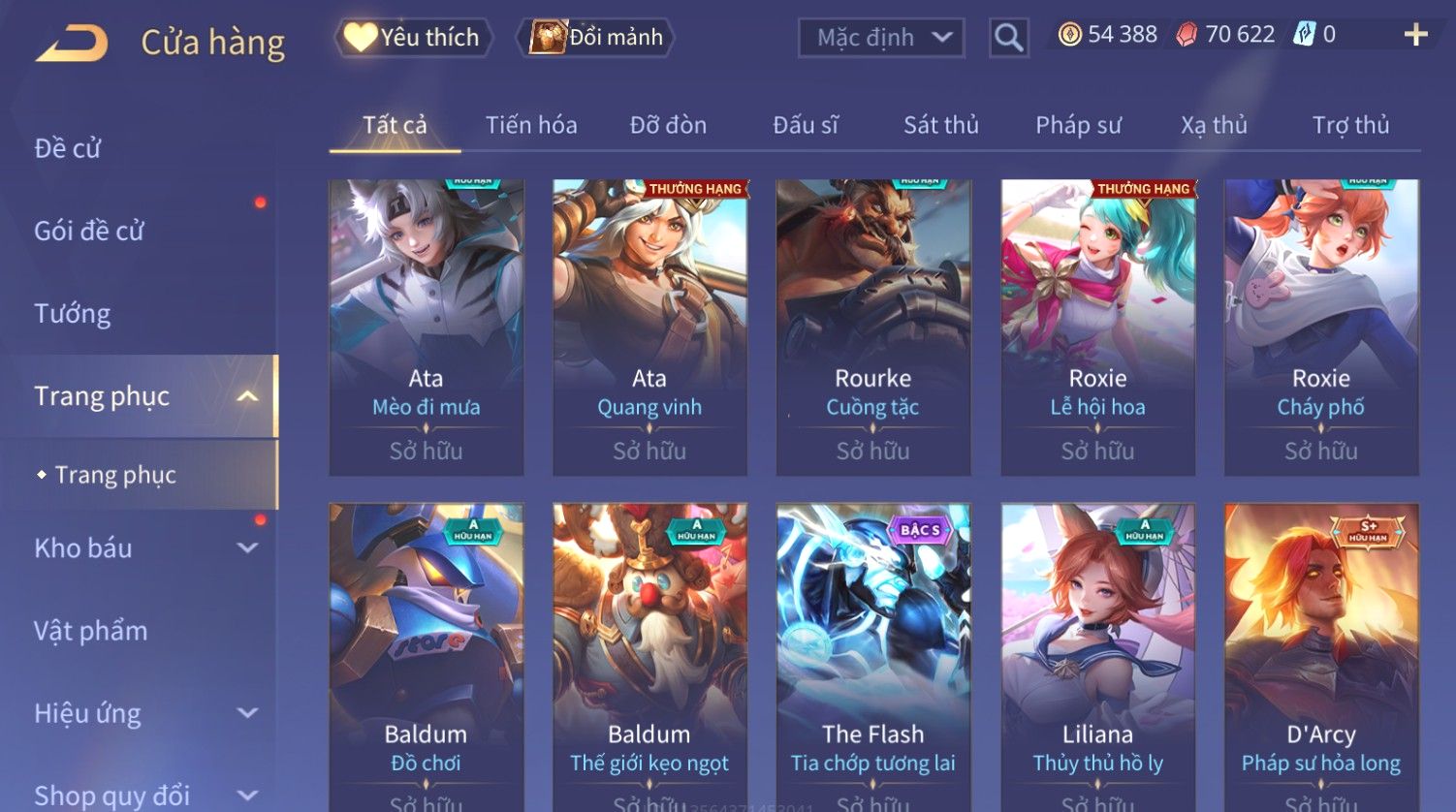Click the heart icon in Yêu thích

361,37
